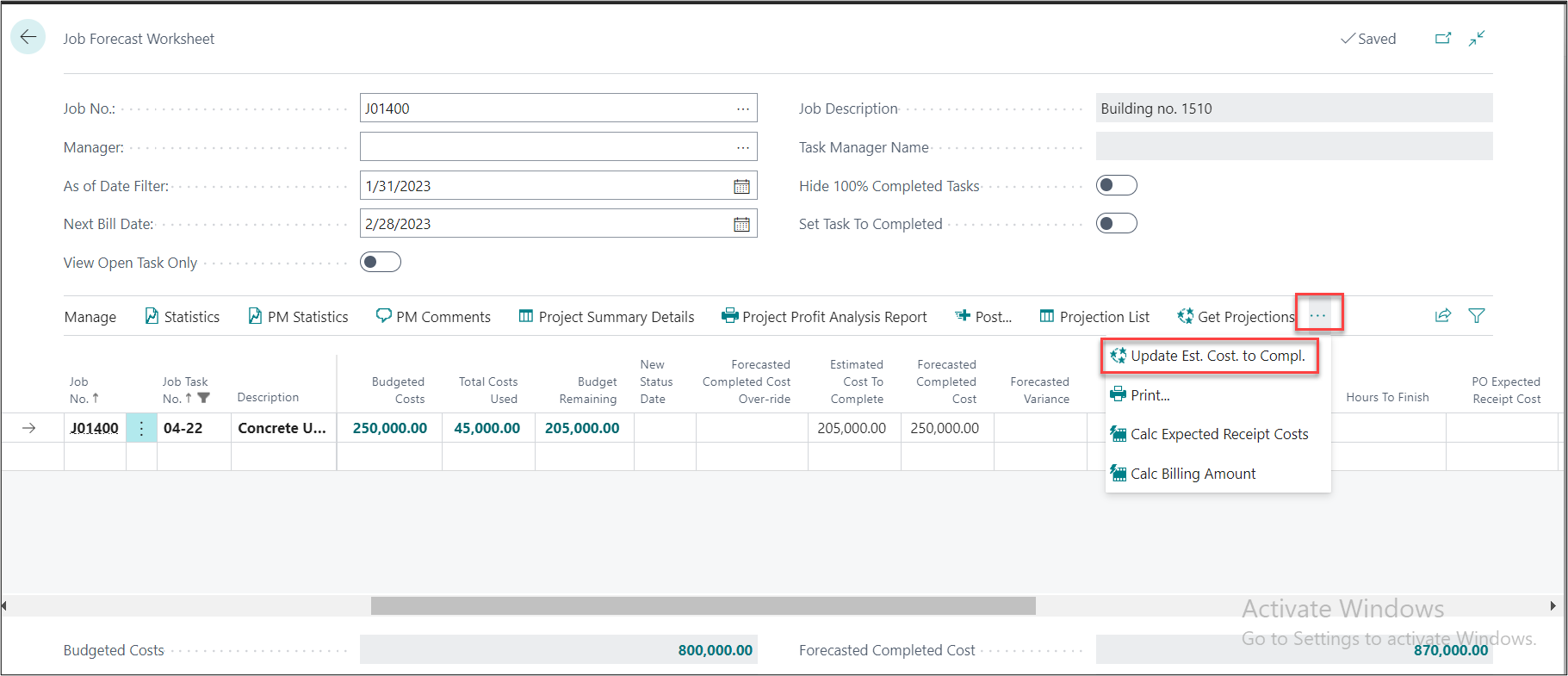1568x676 pixels.
Task: Open calendar picker for Next Bill Date
Action: tap(741, 224)
